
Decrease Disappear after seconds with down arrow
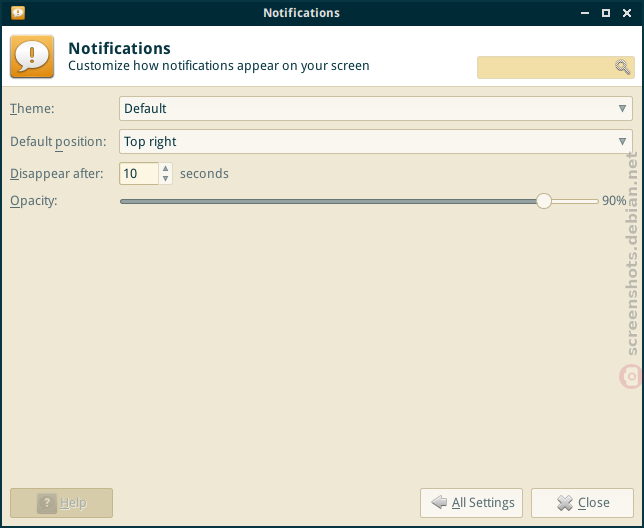(166, 179)
